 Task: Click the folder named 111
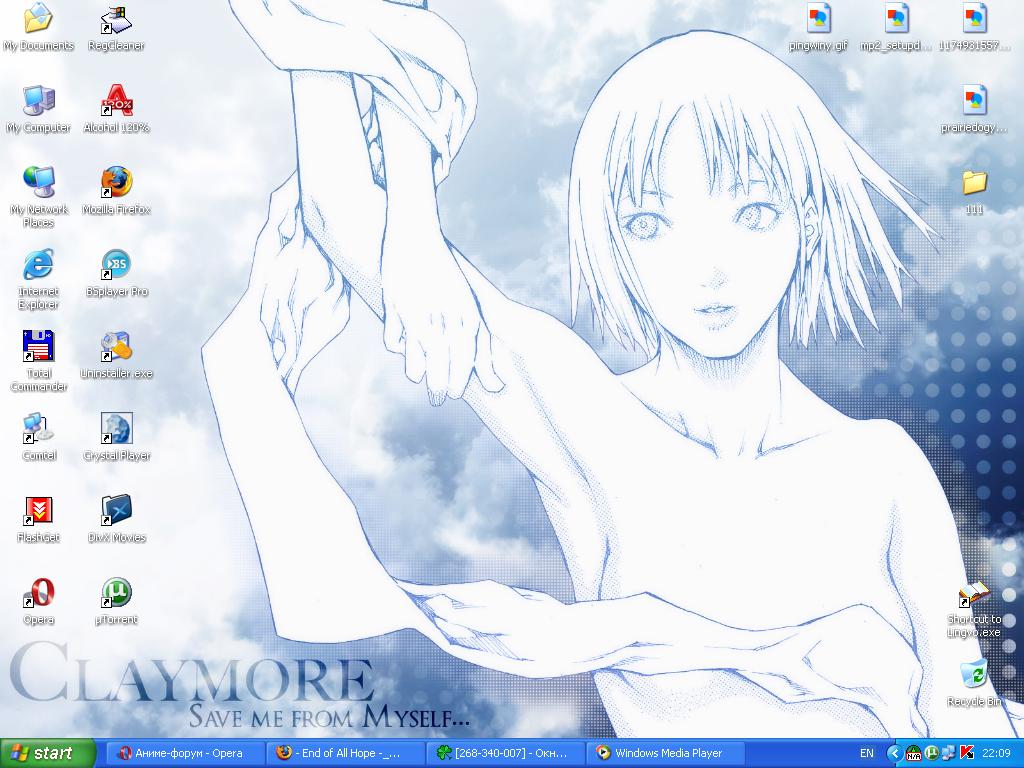pos(974,183)
